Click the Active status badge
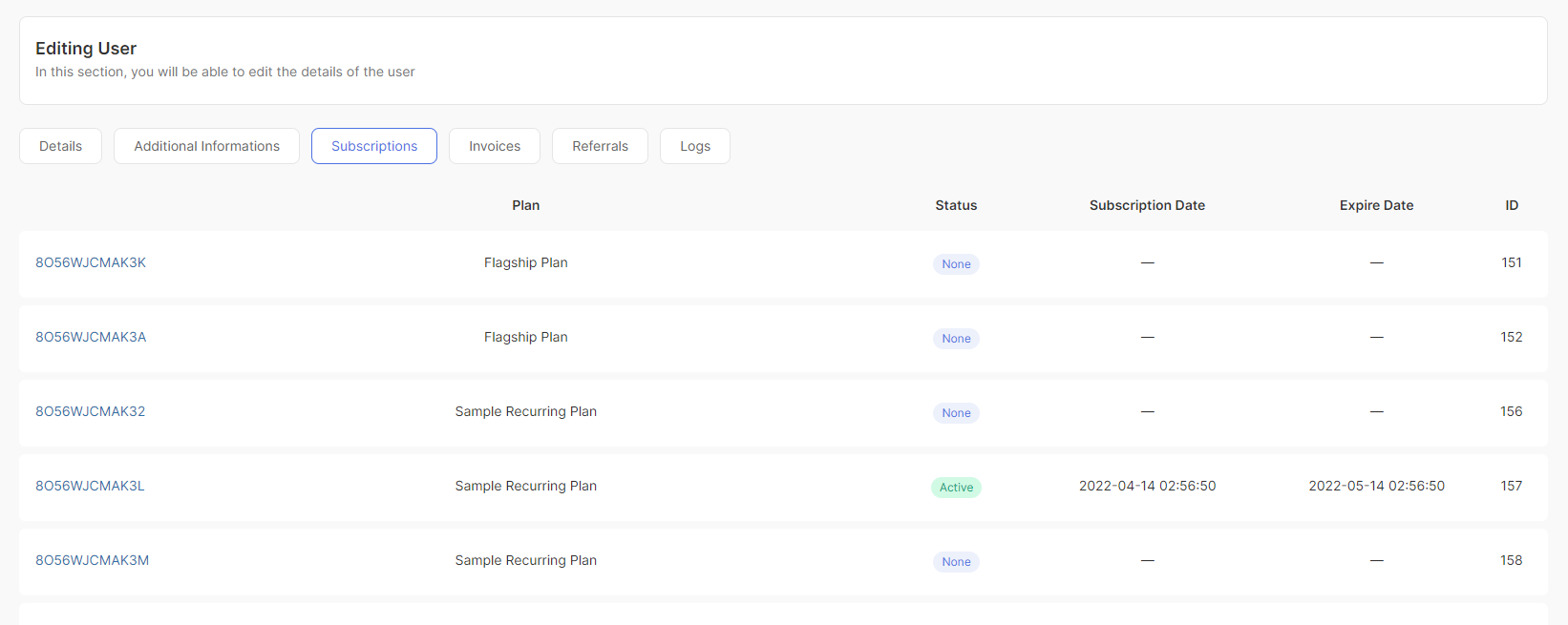The image size is (1568, 625). (x=956, y=488)
